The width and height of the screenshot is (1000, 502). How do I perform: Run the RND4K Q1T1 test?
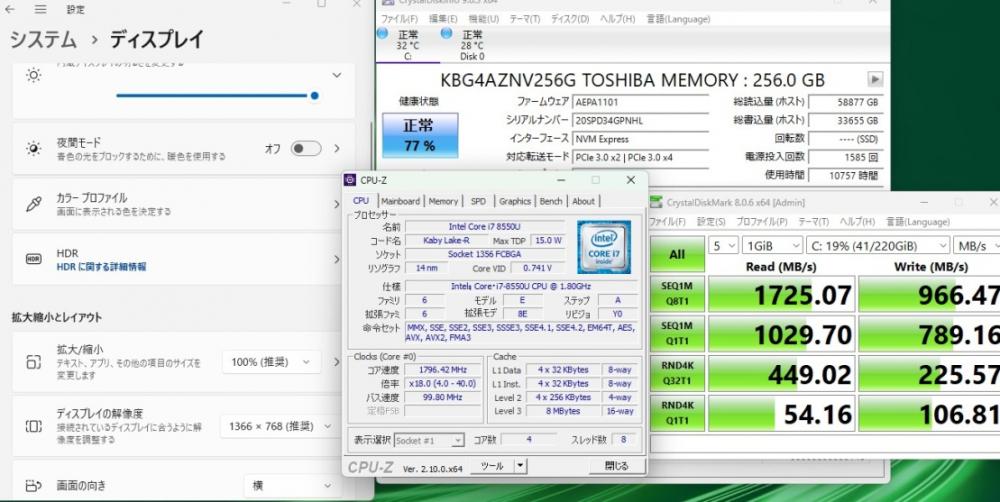tap(677, 413)
